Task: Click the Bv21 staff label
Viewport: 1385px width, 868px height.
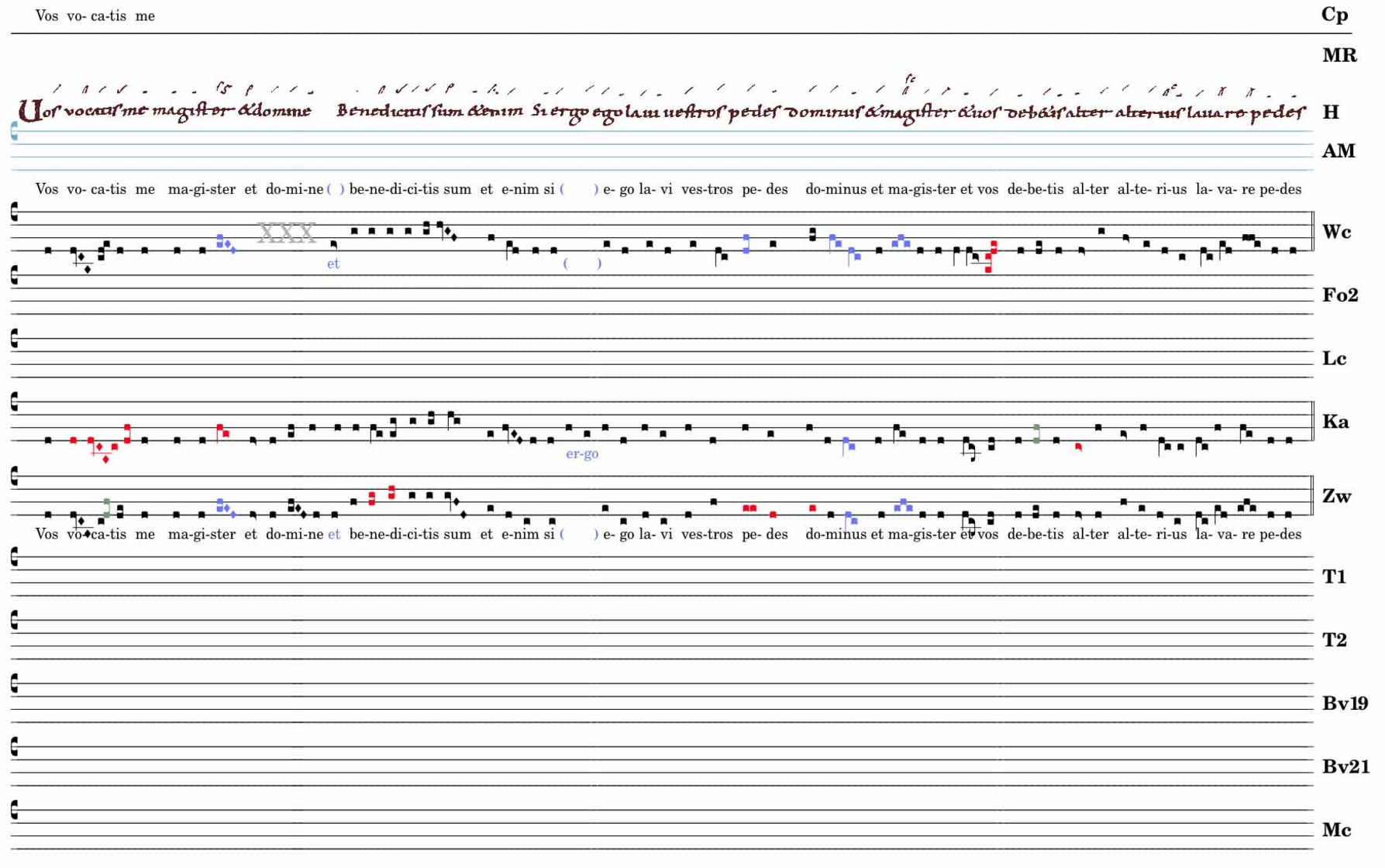Action: click(1345, 767)
